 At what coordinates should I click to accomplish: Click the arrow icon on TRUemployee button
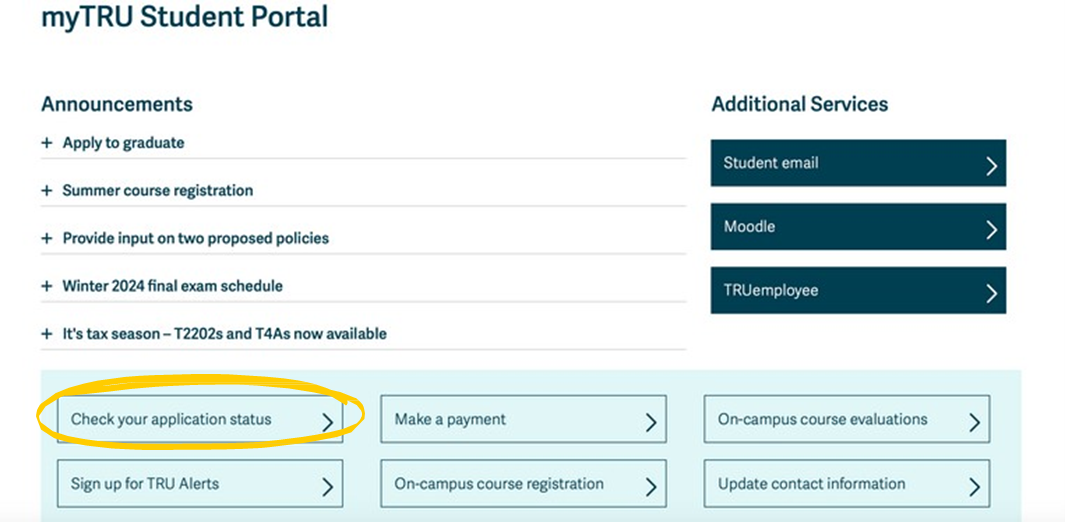tap(991, 293)
